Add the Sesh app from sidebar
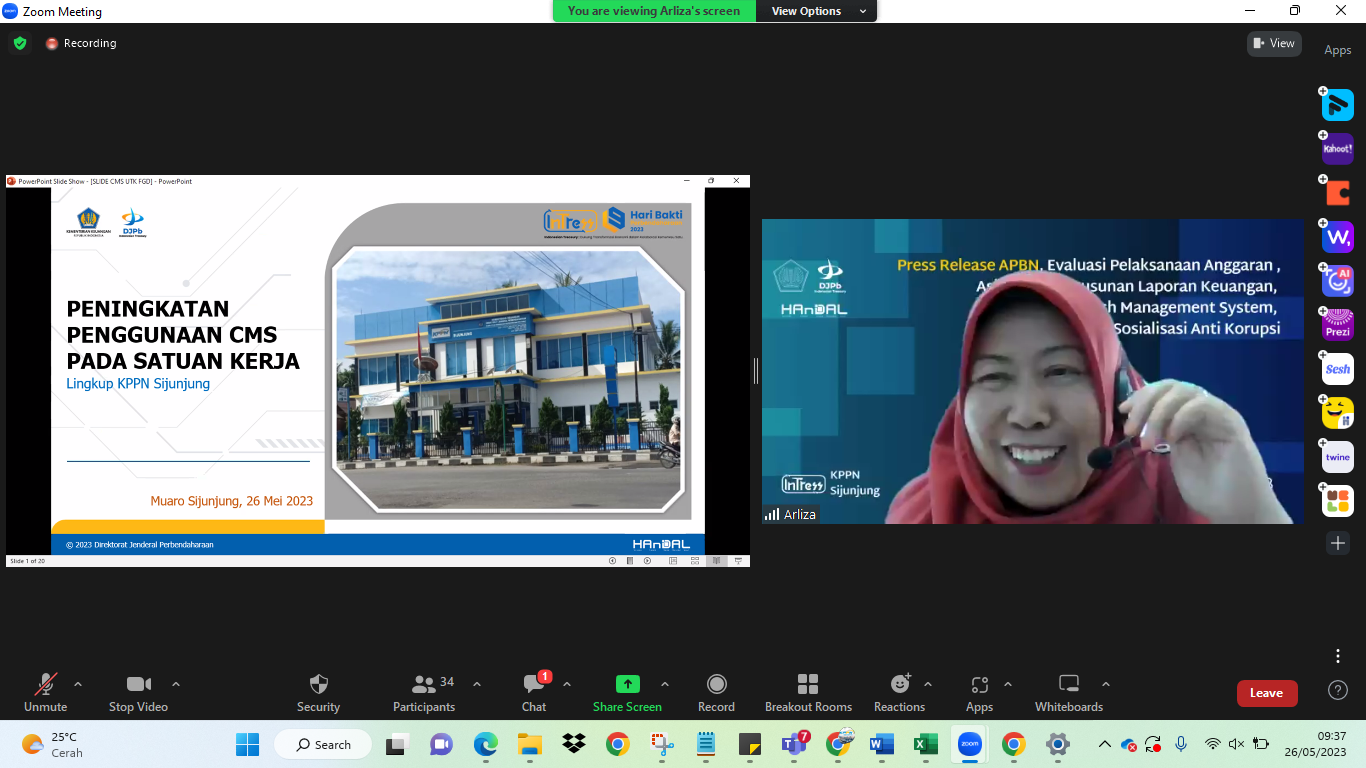Screen dimensions: 1366x768 coord(1337,368)
